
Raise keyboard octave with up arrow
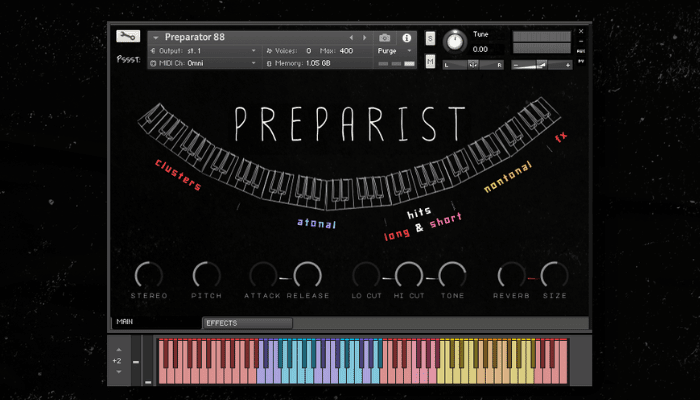pyautogui.click(x=117, y=350)
